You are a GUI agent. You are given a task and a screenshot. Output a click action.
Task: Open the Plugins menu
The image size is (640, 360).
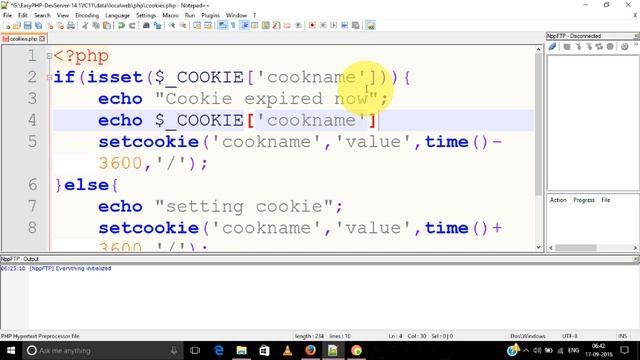click(x=211, y=15)
